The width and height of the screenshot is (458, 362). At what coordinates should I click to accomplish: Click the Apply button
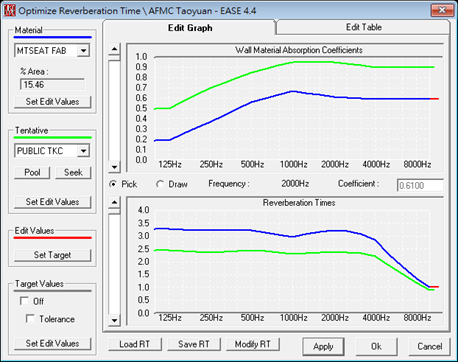click(x=323, y=347)
